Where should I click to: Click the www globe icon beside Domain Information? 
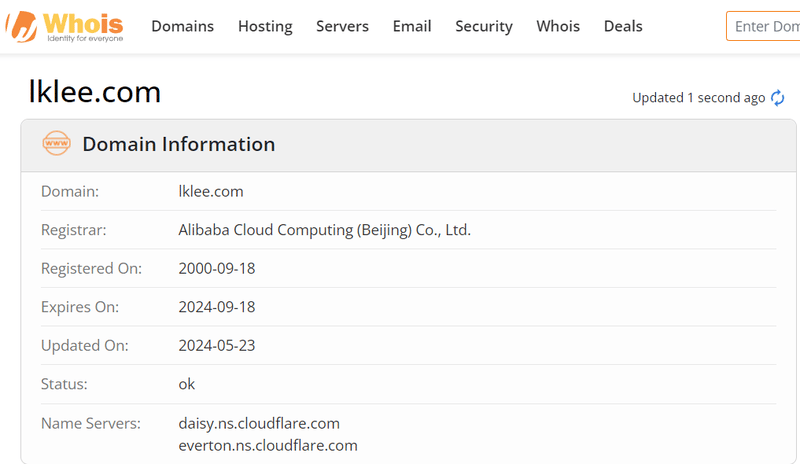(x=57, y=144)
